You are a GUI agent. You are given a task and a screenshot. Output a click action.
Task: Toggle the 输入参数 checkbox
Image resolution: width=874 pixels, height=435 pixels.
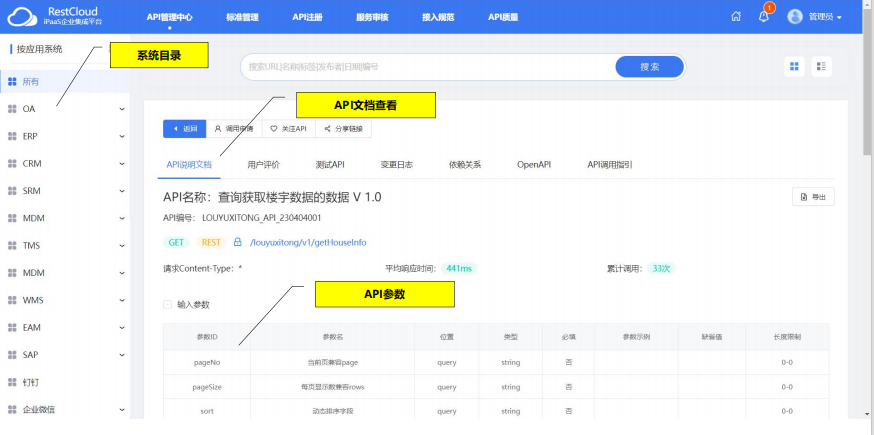click(x=167, y=304)
